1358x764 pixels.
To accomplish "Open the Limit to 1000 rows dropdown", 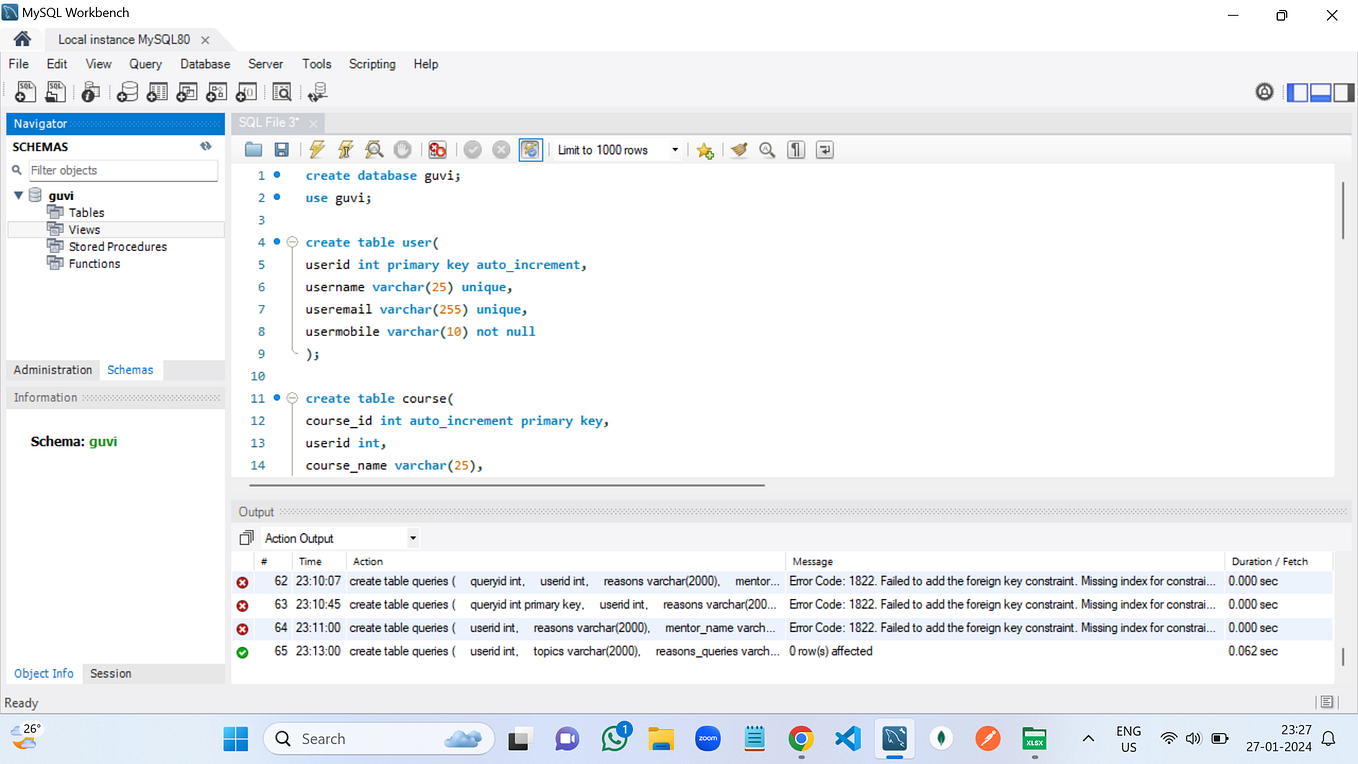I will click(675, 149).
